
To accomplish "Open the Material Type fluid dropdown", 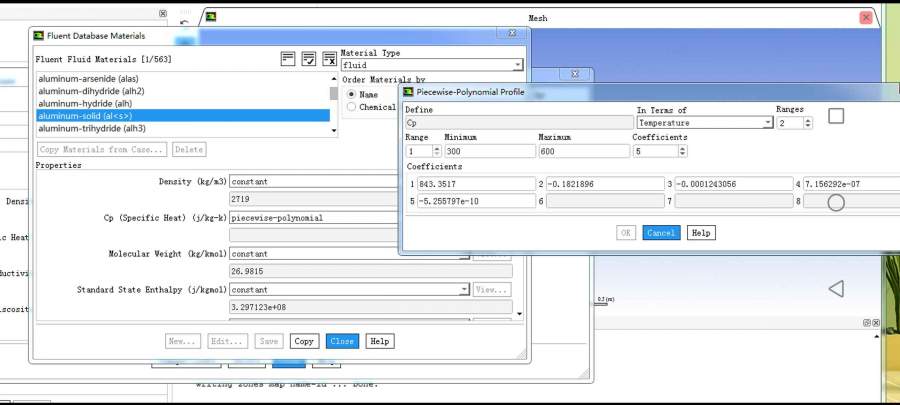I will (x=517, y=65).
